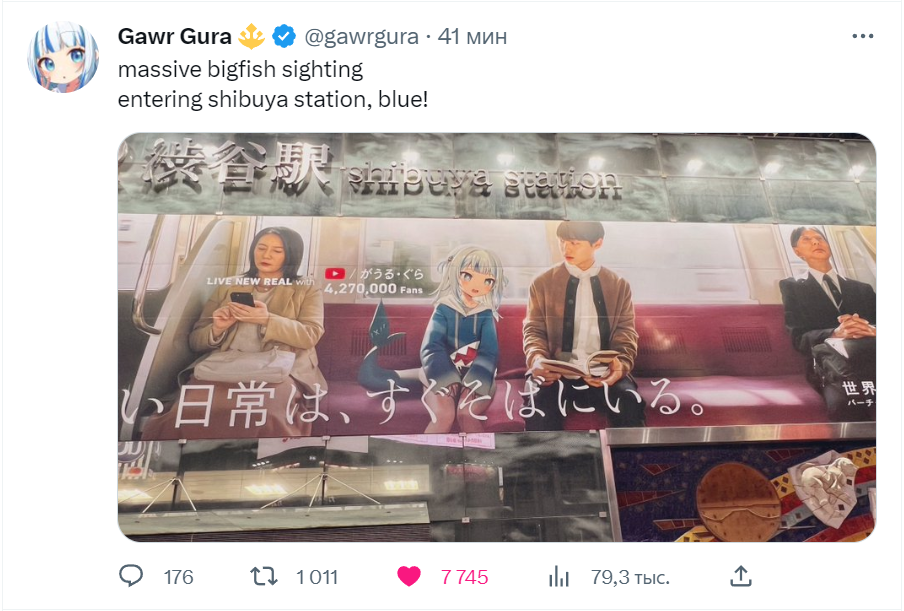The width and height of the screenshot is (904, 611).
Task: Open the @gawrgura handle link
Action: 361,37
